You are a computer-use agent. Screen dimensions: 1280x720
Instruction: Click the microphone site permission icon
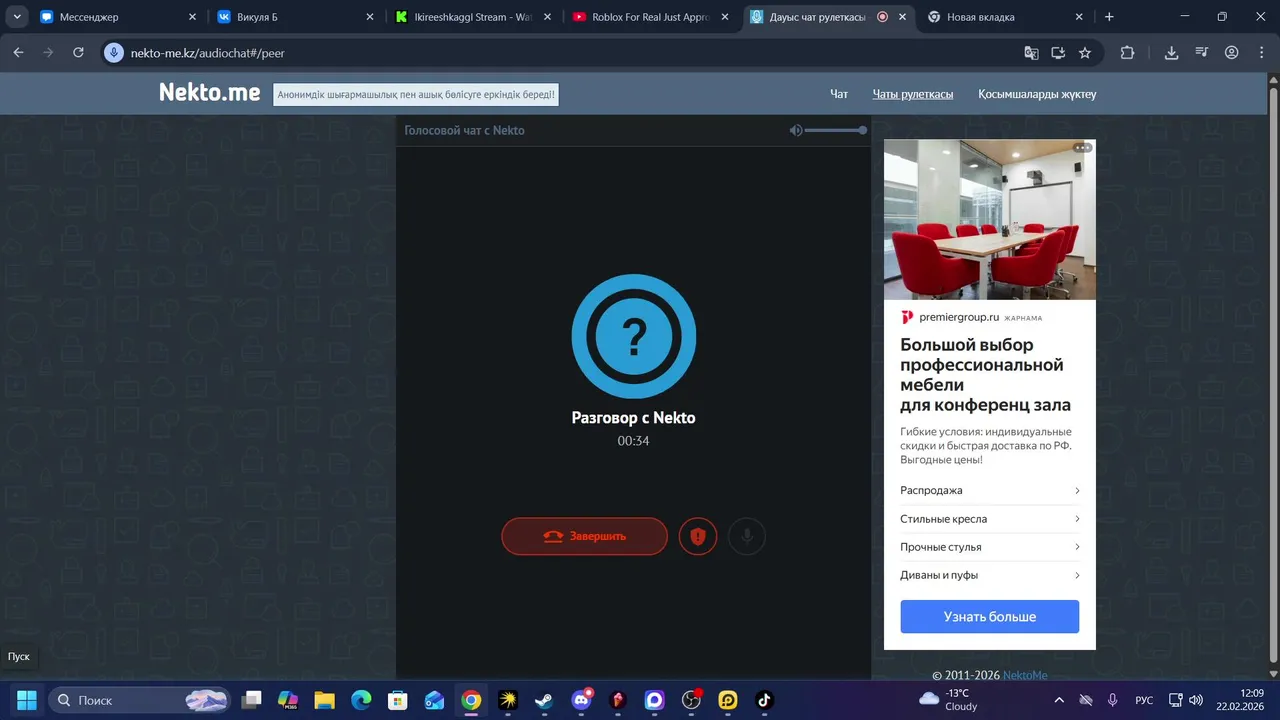(114, 52)
